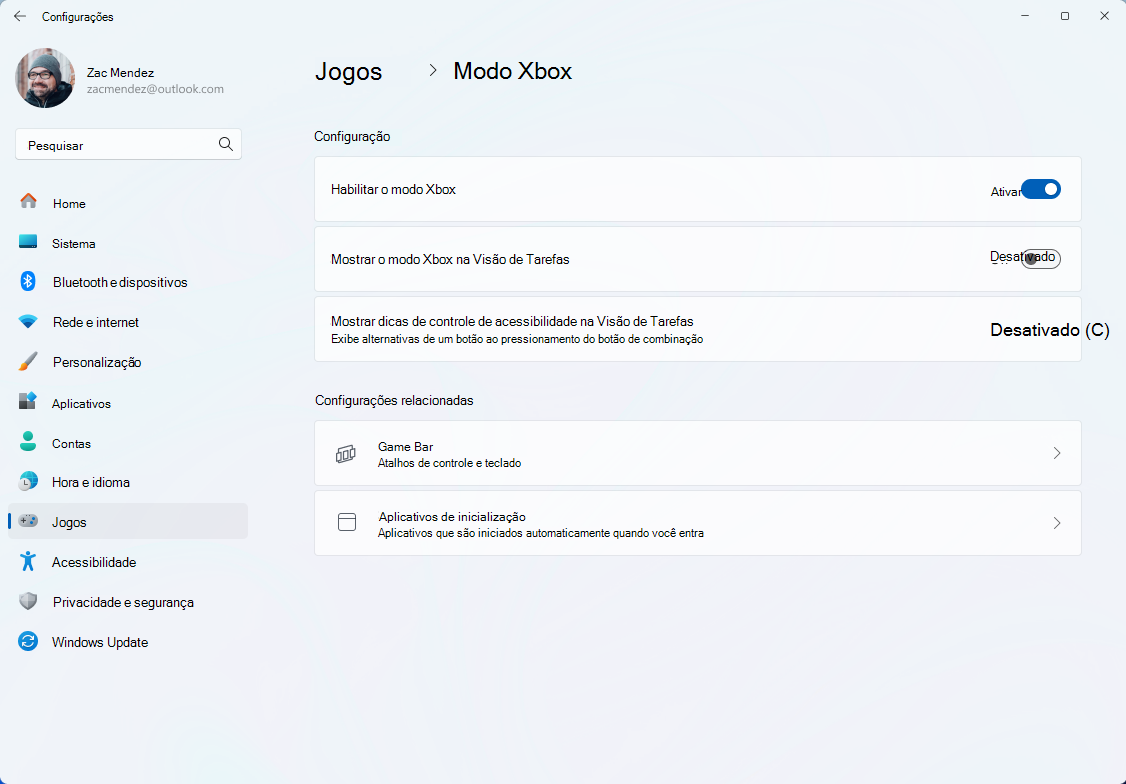
Task: Open Acessibilidade settings
Action: [128, 562]
